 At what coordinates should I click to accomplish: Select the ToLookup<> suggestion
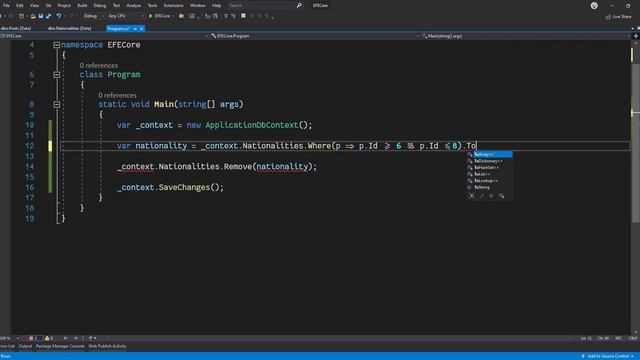tap(489, 180)
